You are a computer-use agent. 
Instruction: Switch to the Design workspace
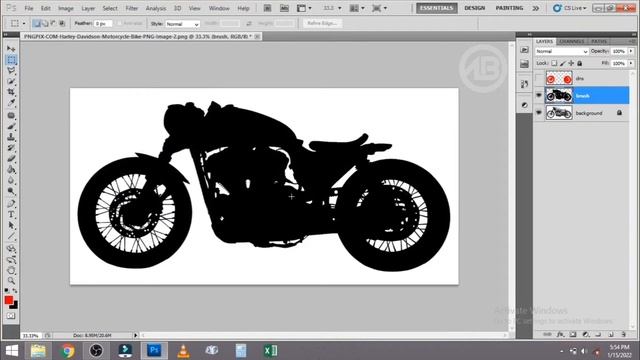point(474,8)
